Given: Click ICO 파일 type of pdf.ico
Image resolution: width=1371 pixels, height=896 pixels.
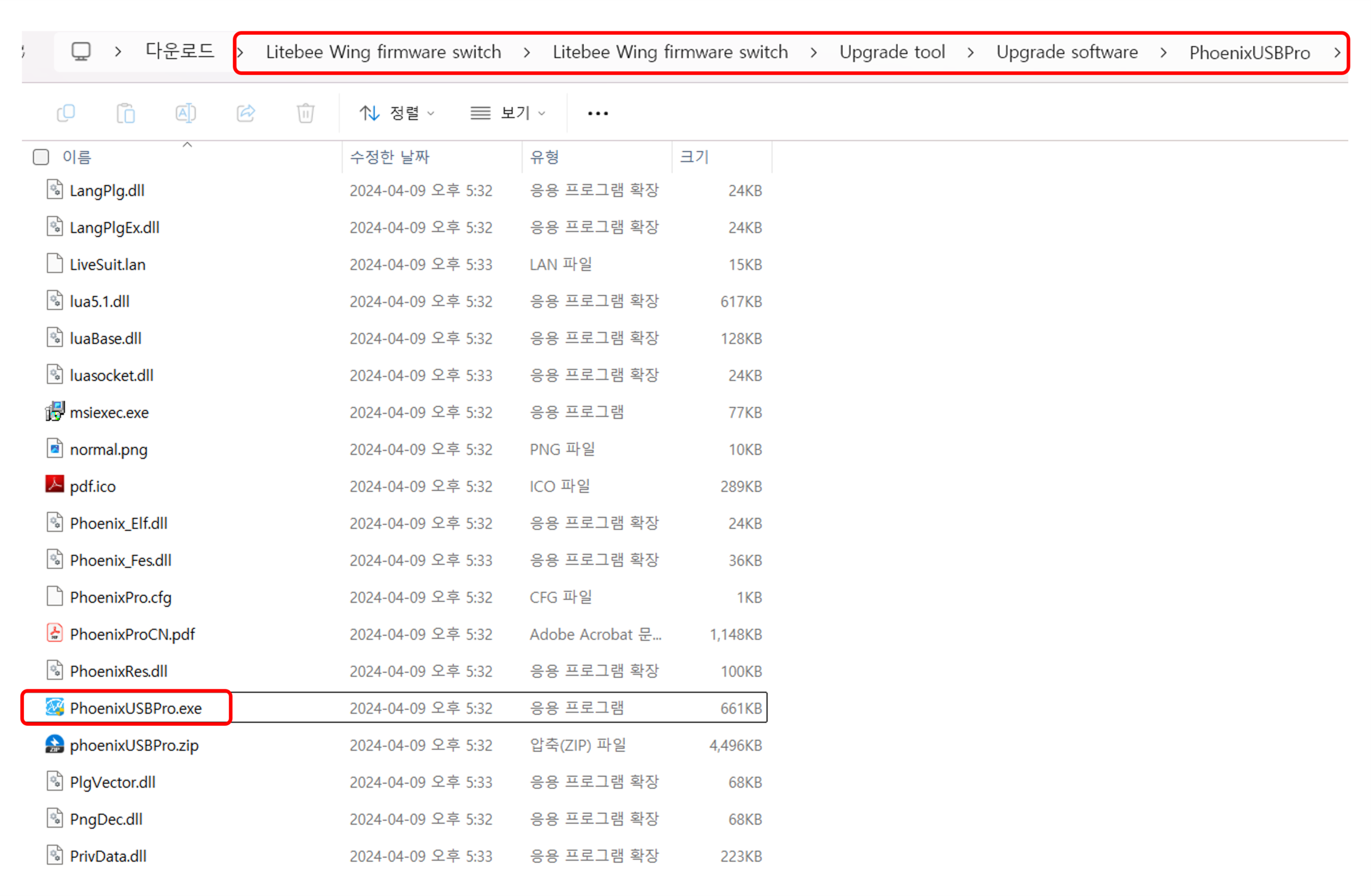Looking at the screenshot, I should click(x=559, y=486).
